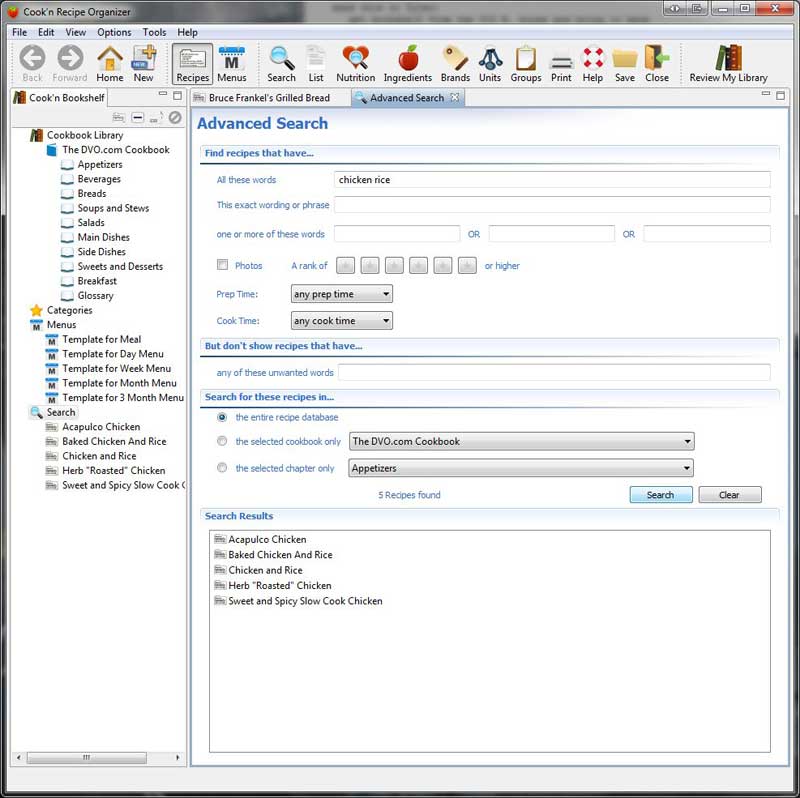
Task: Open the Home screen icon
Action: pos(110,63)
